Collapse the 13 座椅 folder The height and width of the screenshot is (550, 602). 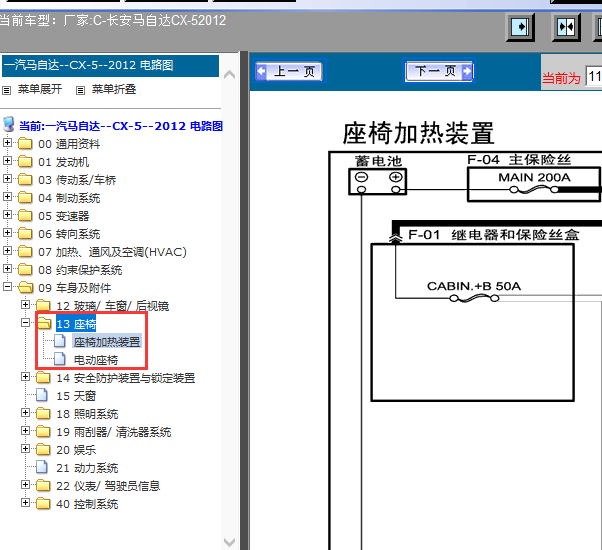(x=25, y=322)
